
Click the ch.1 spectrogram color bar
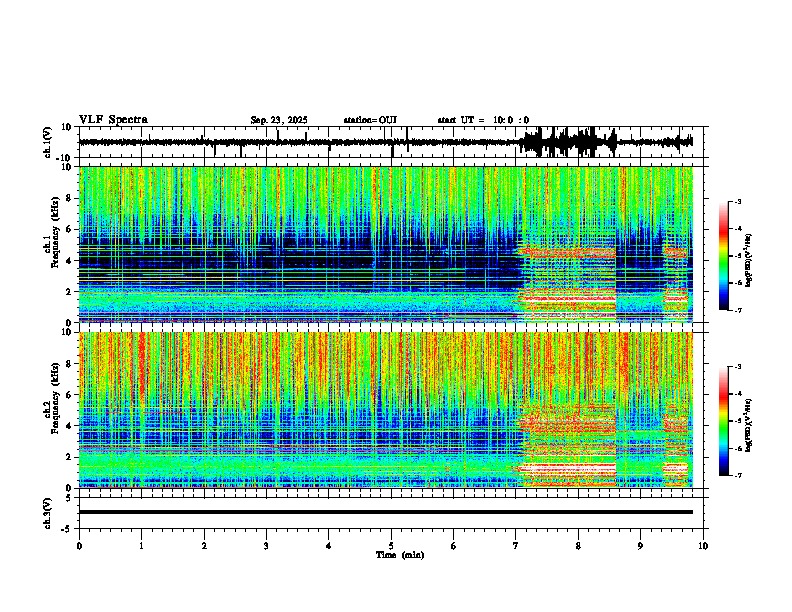[724, 256]
